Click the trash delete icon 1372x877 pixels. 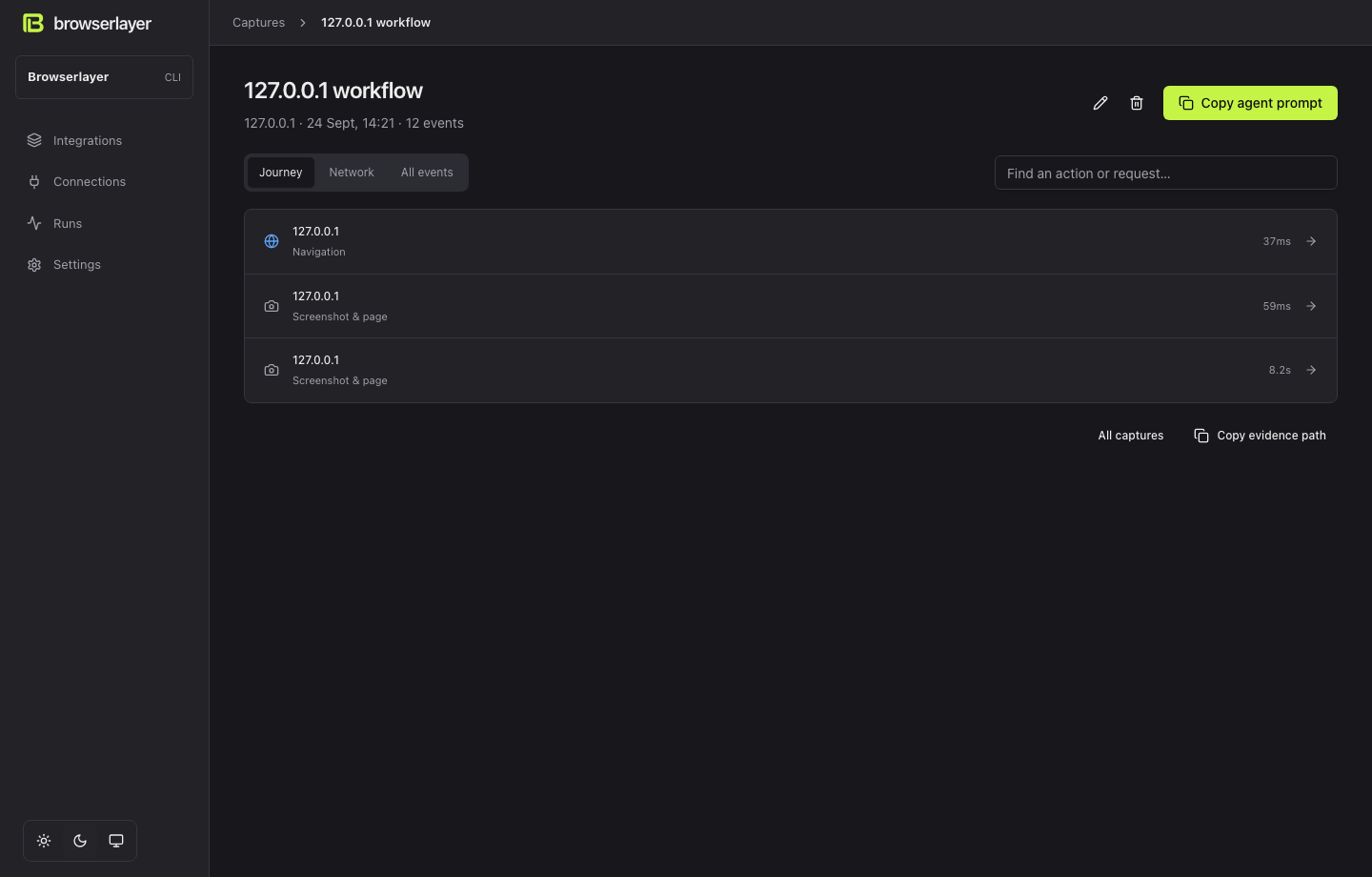tap(1137, 103)
